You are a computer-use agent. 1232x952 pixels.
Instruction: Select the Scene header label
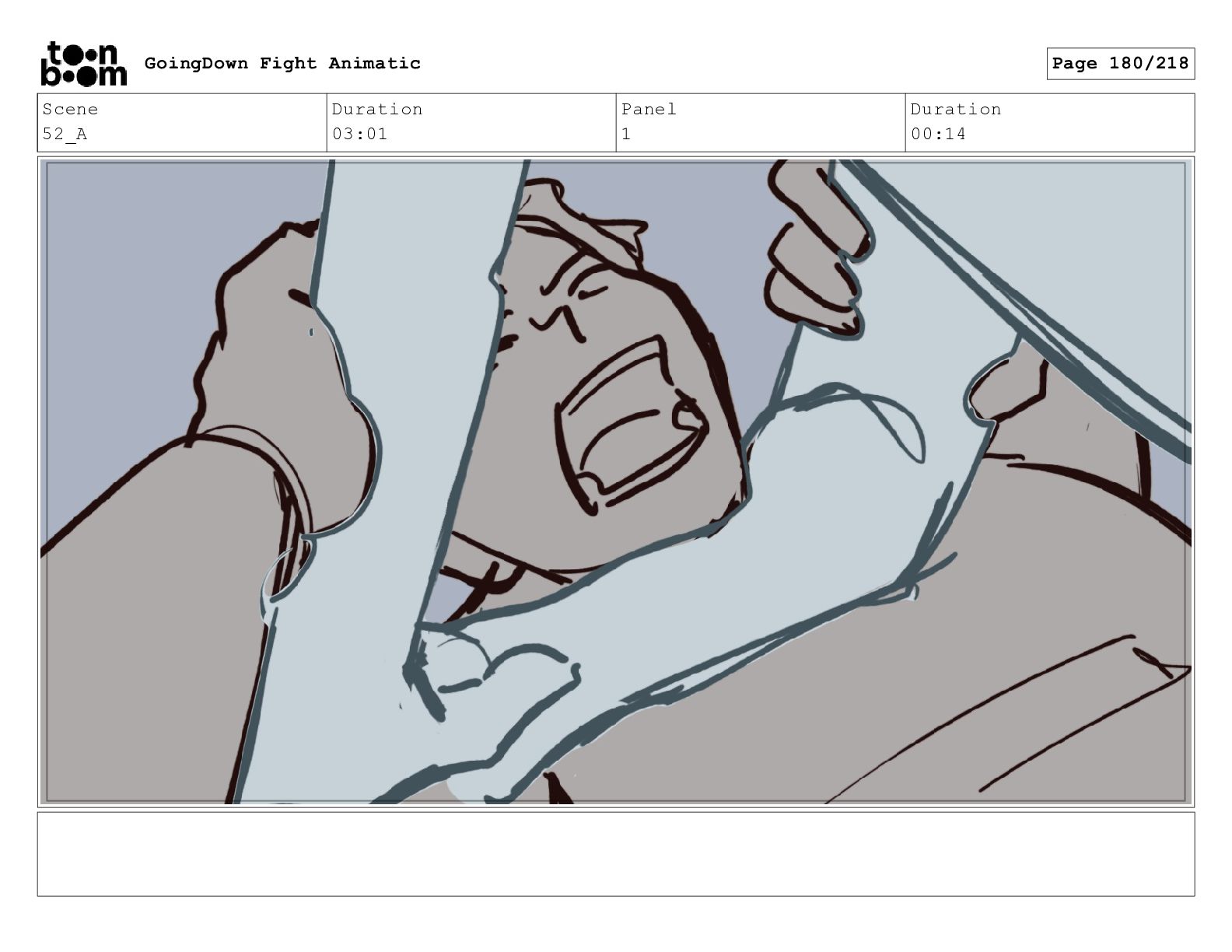70,109
